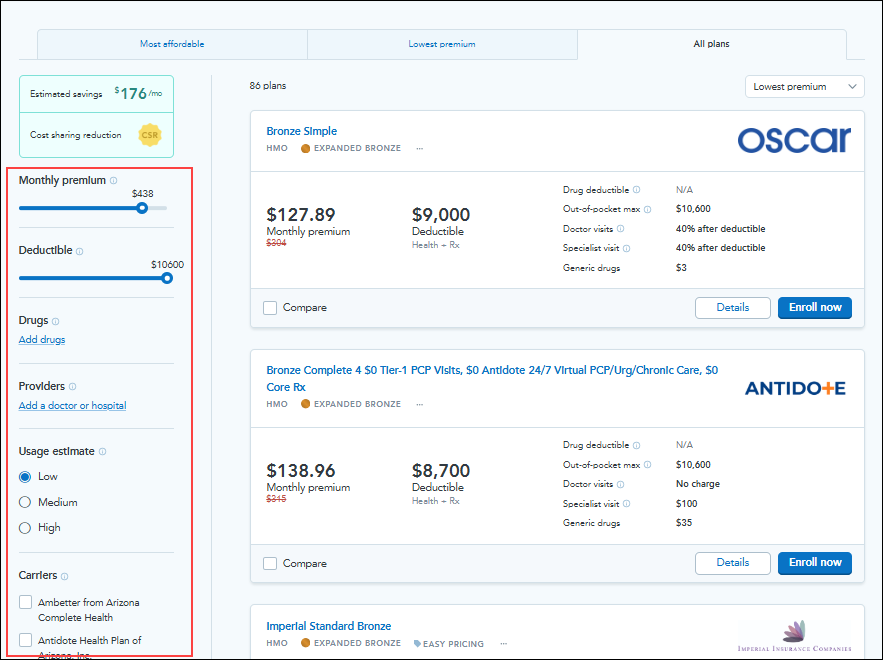Open the info icon beside Drugs heading

point(55,322)
